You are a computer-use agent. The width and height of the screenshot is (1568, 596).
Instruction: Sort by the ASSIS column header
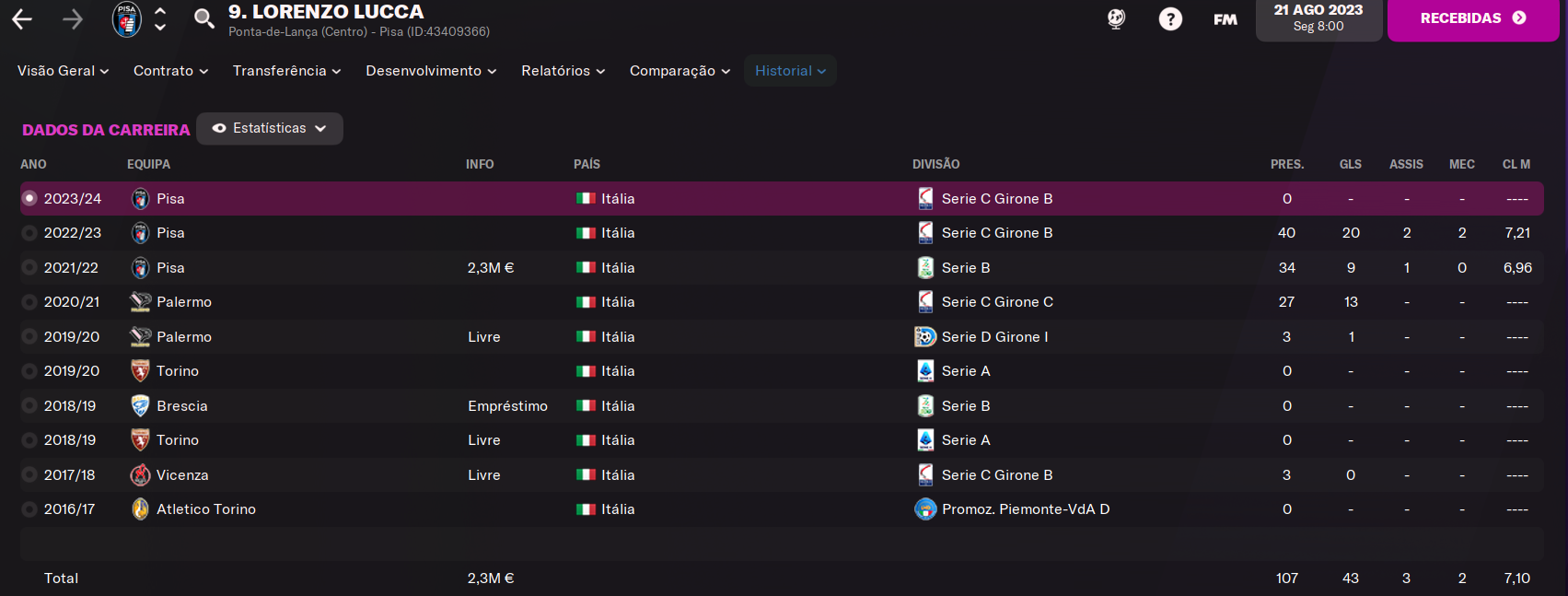1406,165
